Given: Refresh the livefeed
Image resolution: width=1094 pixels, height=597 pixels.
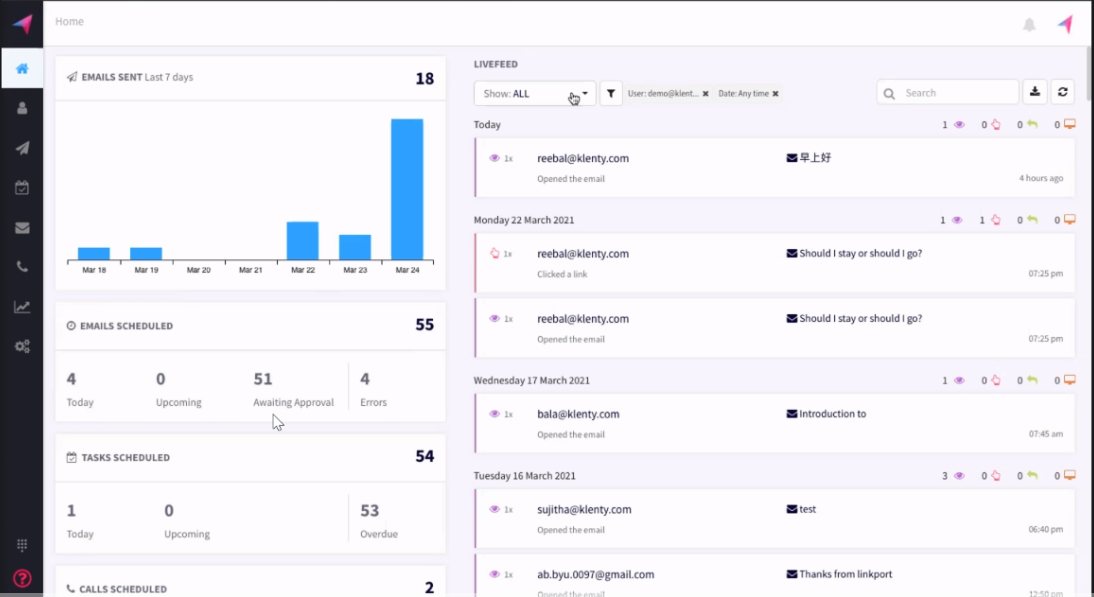Looking at the screenshot, I should click(x=1063, y=91).
